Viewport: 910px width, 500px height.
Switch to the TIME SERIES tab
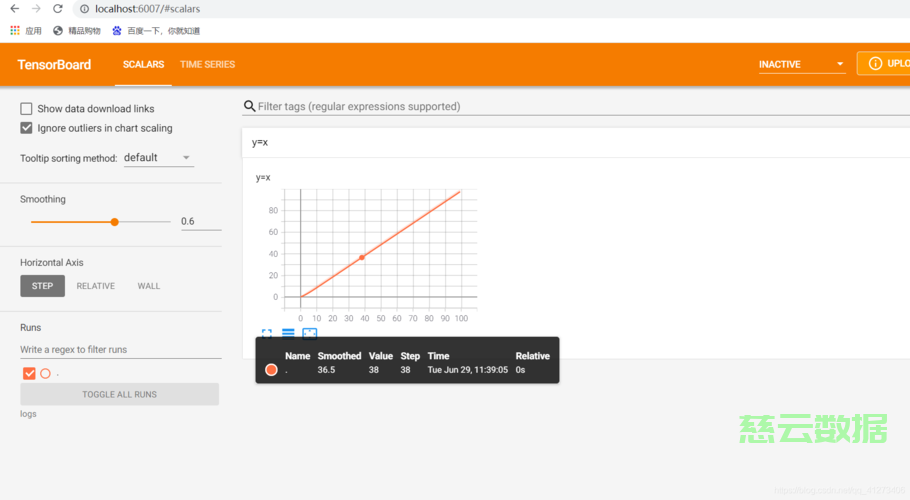207,64
